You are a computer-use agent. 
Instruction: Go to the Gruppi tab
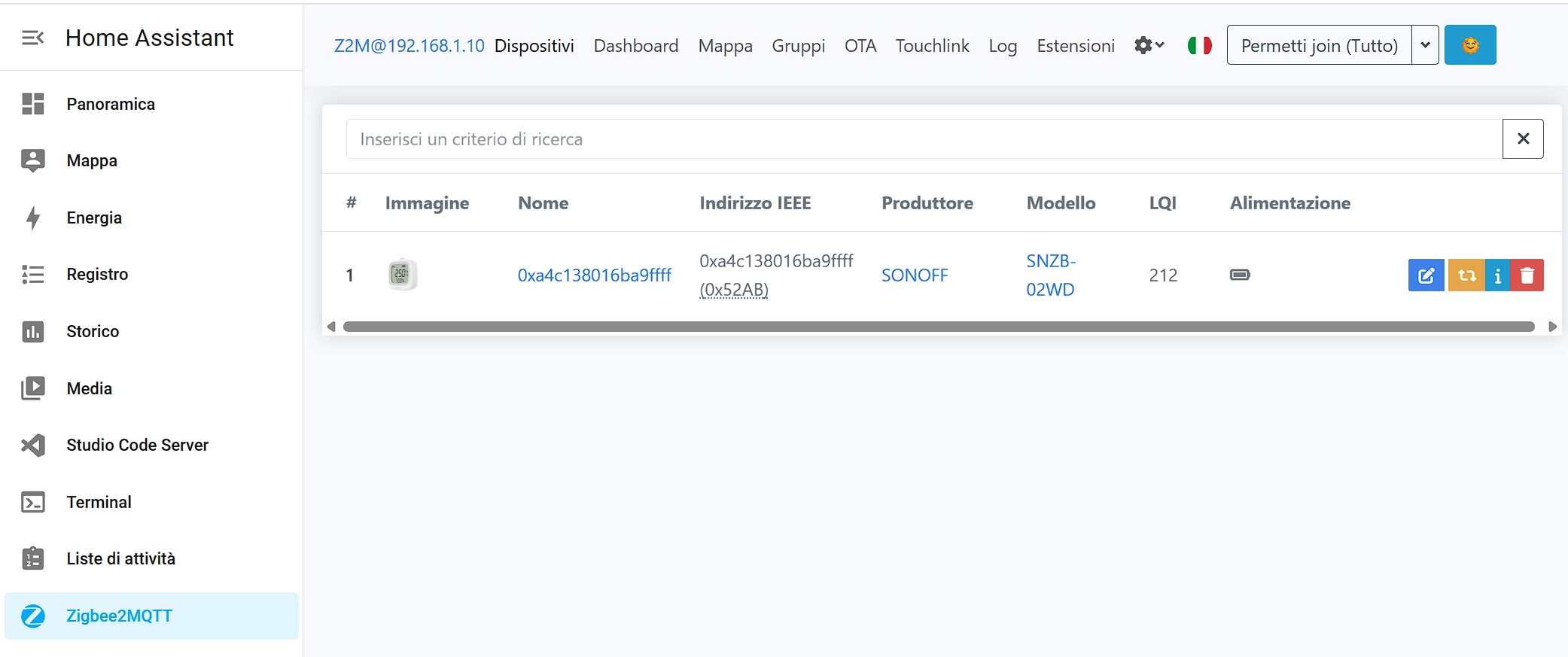tap(799, 46)
